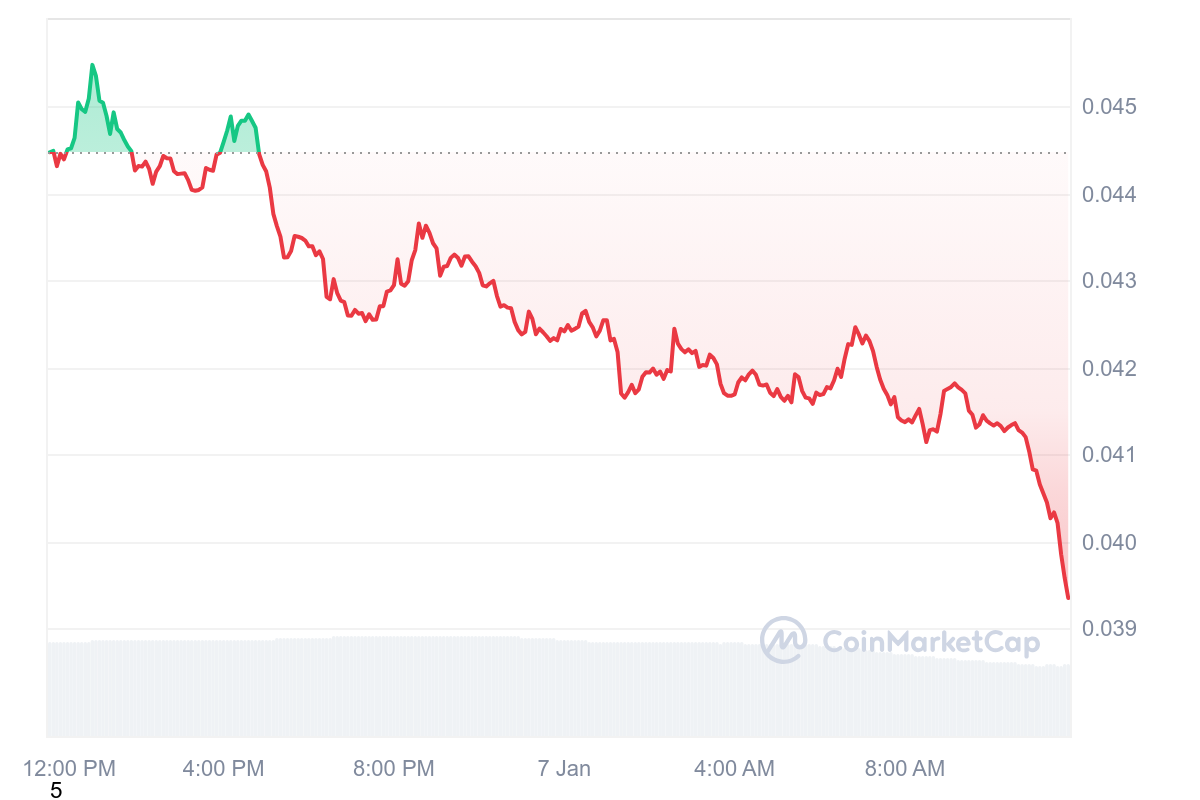Select the 0.042 price axis label

[x=1110, y=369]
